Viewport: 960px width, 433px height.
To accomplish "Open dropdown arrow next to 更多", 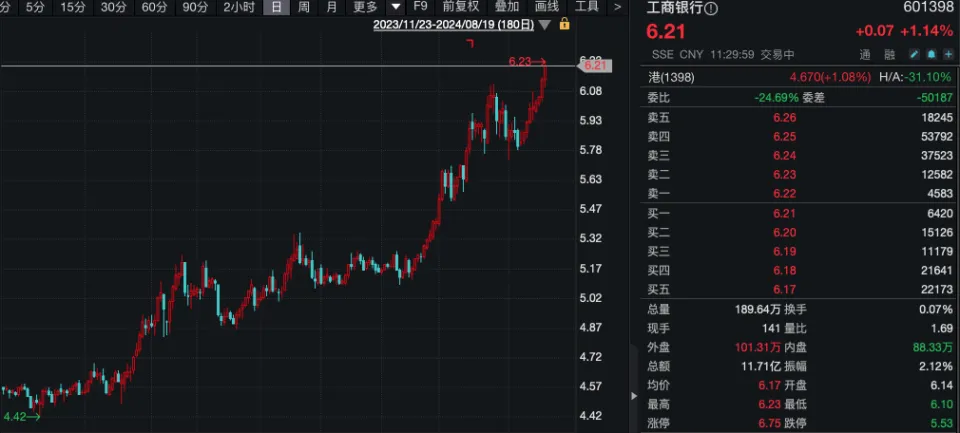I will [x=396, y=7].
